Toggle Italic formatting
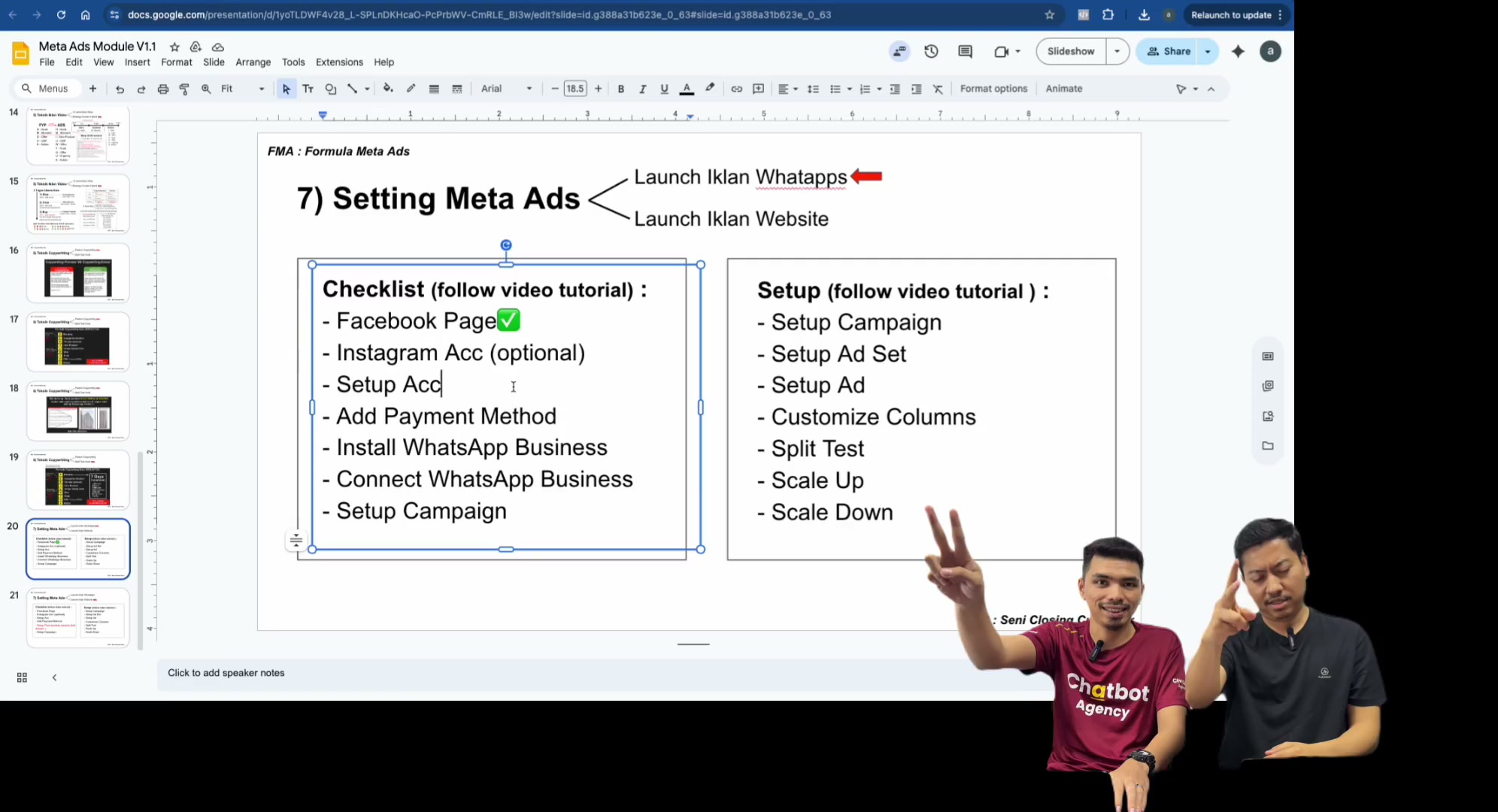This screenshot has width=1498, height=812. tap(642, 89)
